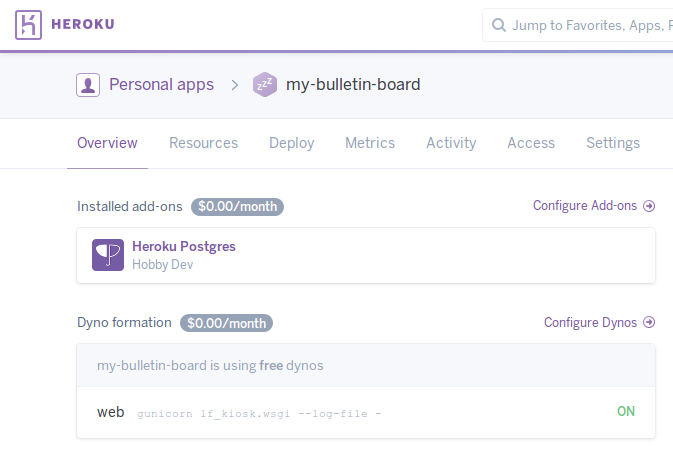The image size is (673, 450).
Task: Click the Personal apps user icon
Action: pos(88,85)
